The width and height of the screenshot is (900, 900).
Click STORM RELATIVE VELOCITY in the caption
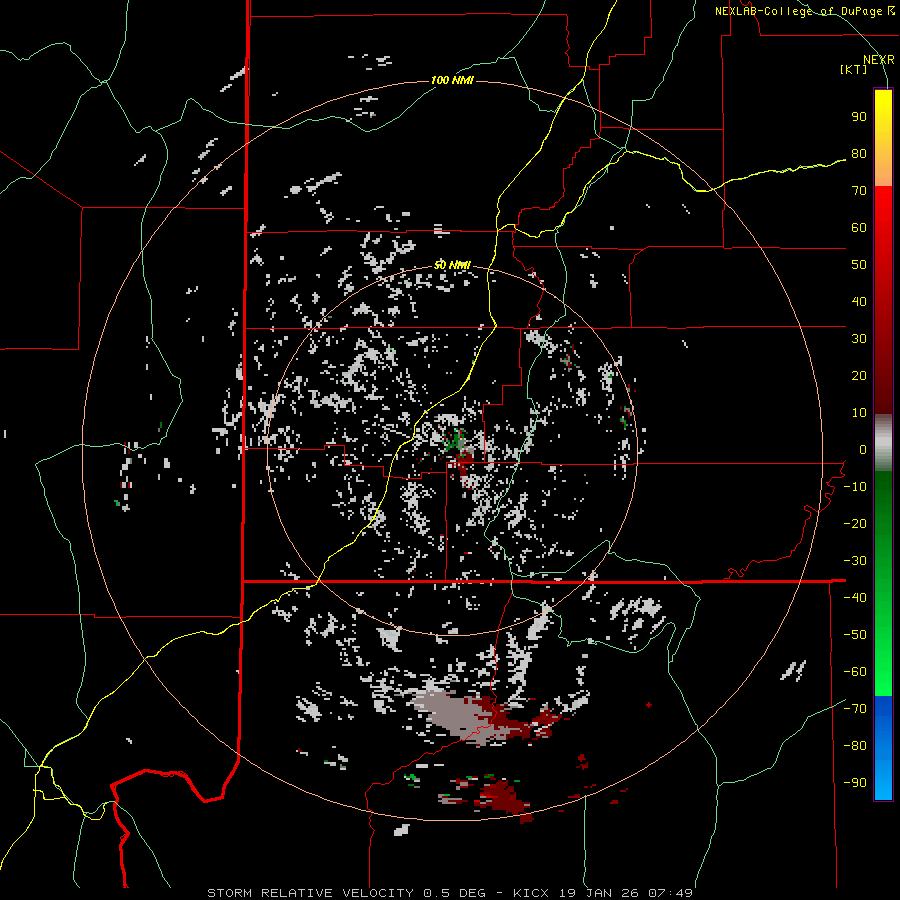pos(311,893)
